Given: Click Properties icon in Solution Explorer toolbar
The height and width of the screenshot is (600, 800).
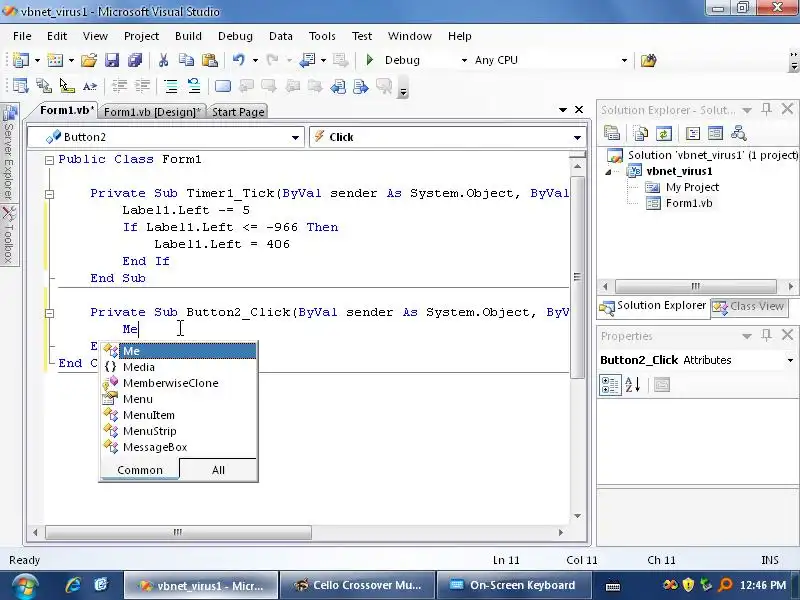Looking at the screenshot, I should pyautogui.click(x=612, y=133).
